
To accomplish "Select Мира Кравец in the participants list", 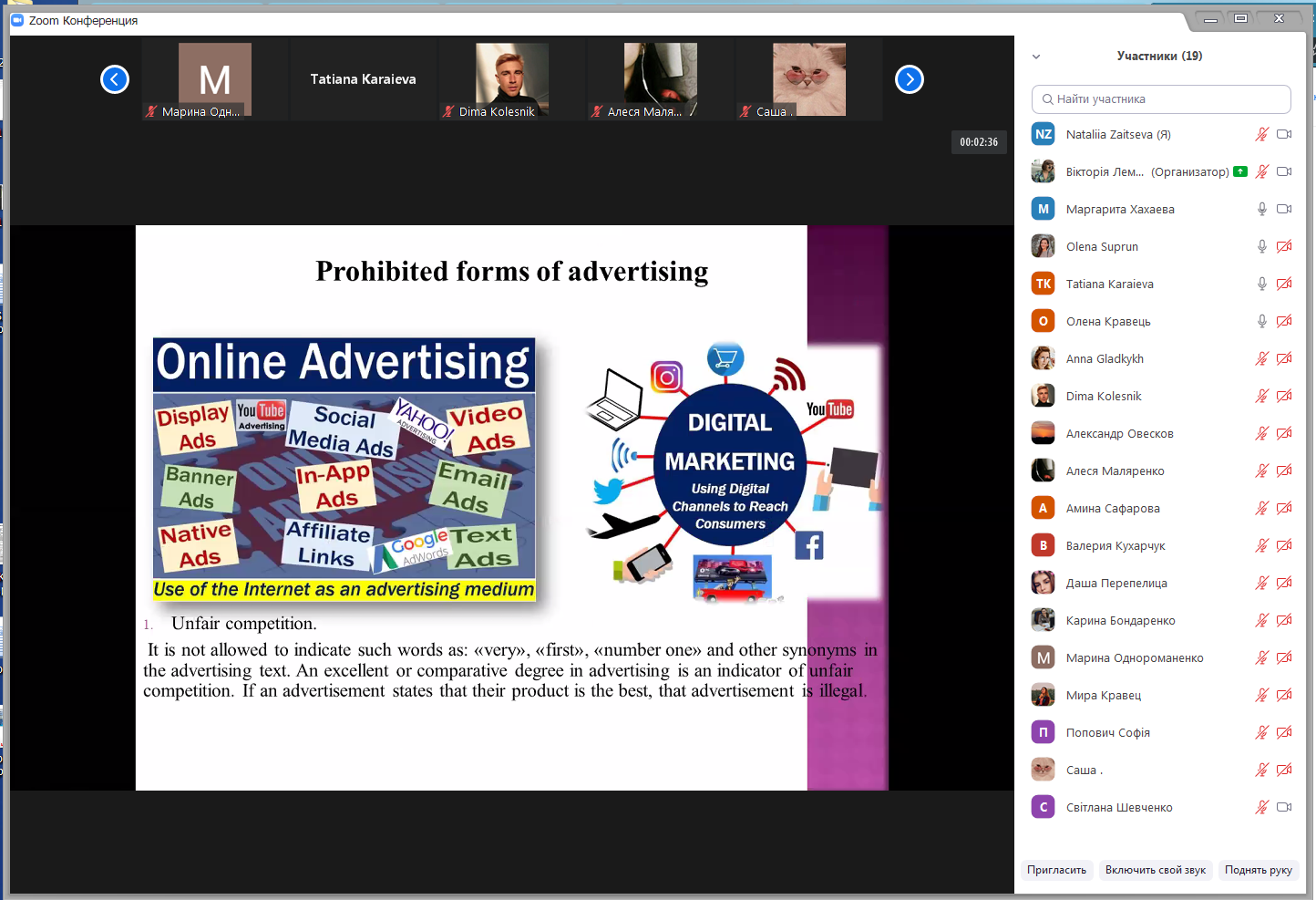I will pos(1161,695).
